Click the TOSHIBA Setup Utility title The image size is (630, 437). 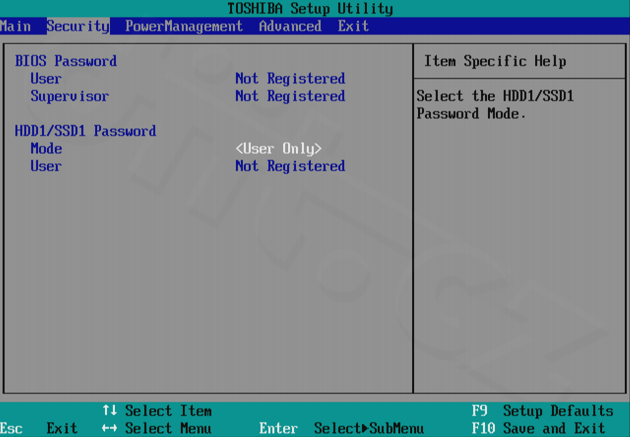310,8
